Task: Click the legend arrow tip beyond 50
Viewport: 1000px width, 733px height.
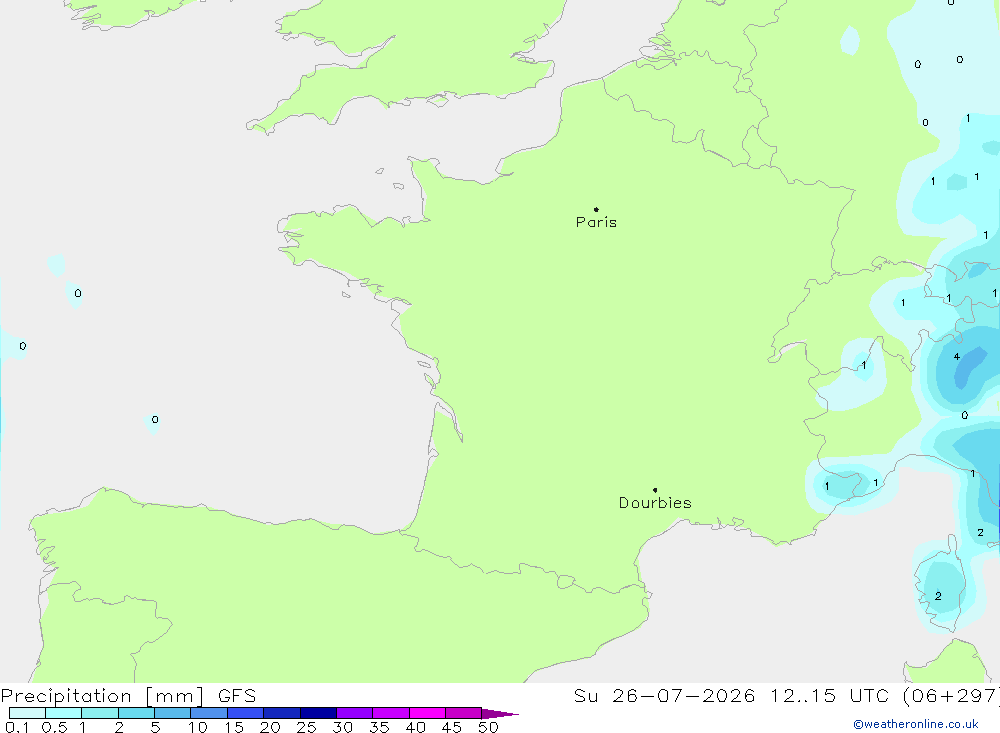Action: pyautogui.click(x=500, y=714)
